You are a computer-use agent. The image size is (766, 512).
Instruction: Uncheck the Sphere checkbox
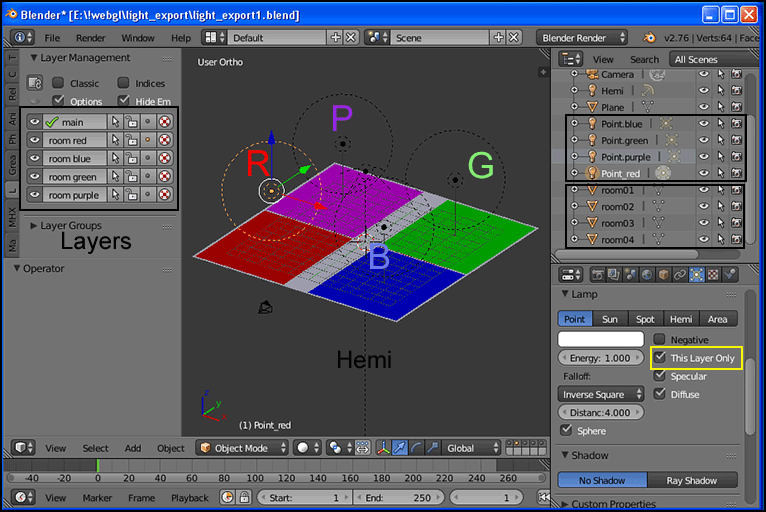566,430
